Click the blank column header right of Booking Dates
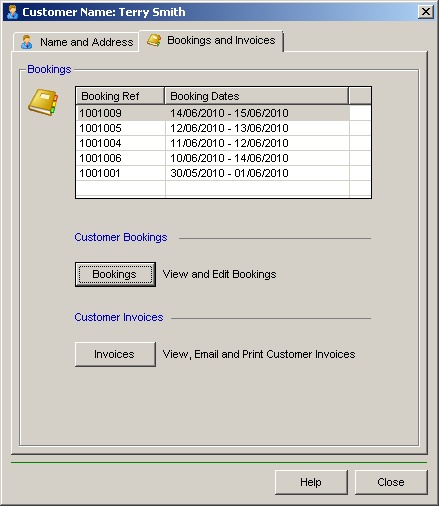The width and height of the screenshot is (439, 506). (x=360, y=96)
